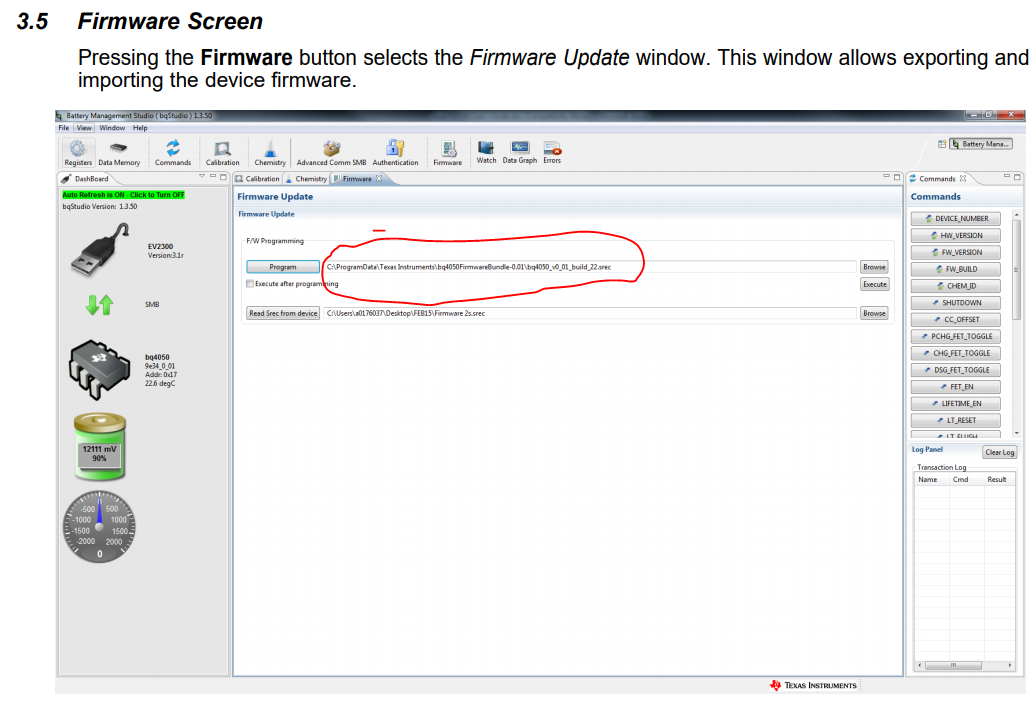Open the Watch toolbar icon
Image resolution: width=1035 pixels, height=705 pixels.
[x=486, y=151]
